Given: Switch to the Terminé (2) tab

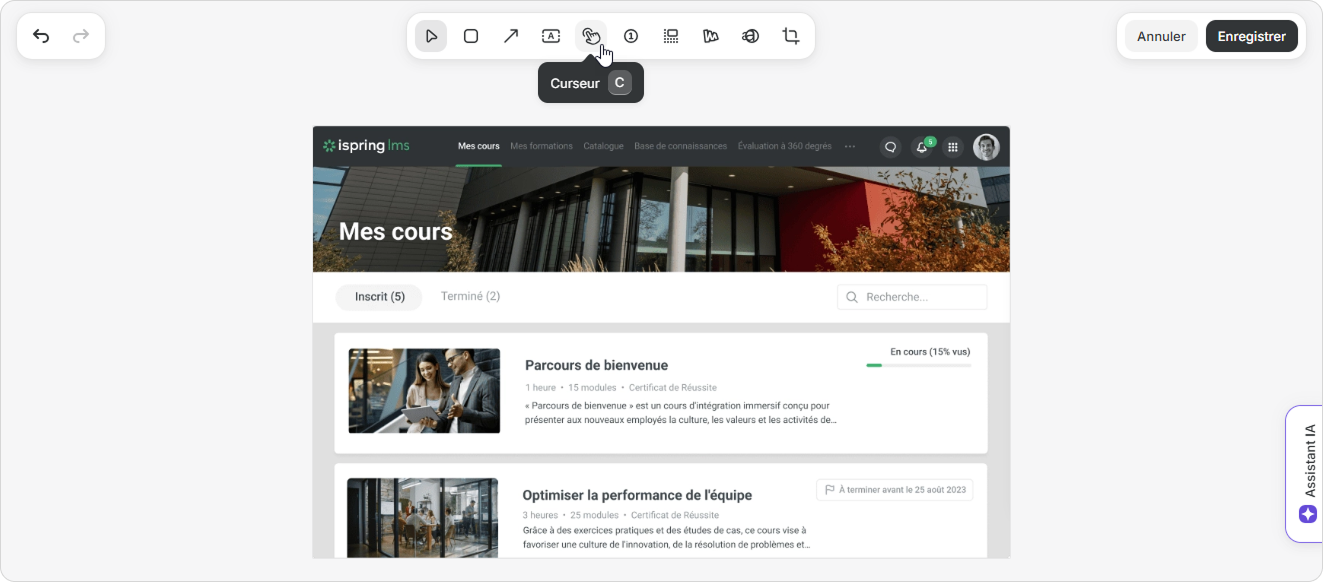Looking at the screenshot, I should (470, 297).
